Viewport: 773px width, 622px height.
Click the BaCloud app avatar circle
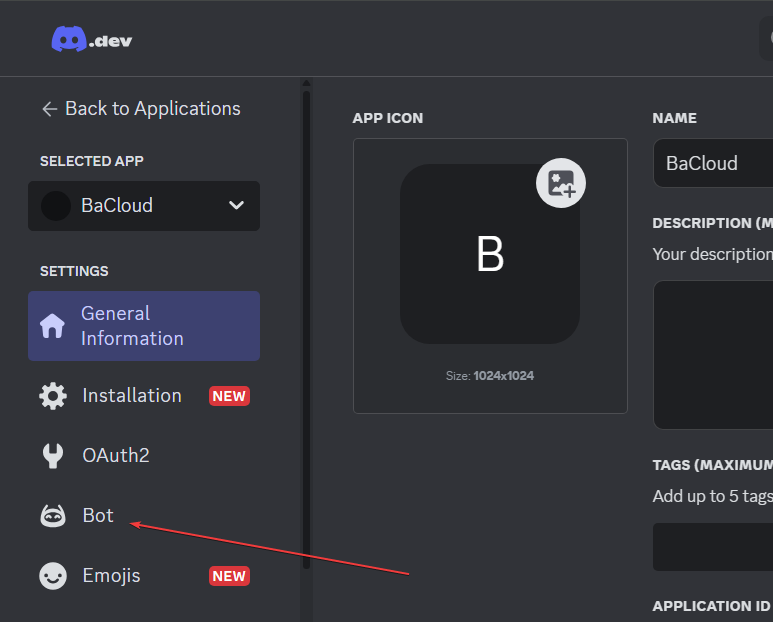[56, 206]
